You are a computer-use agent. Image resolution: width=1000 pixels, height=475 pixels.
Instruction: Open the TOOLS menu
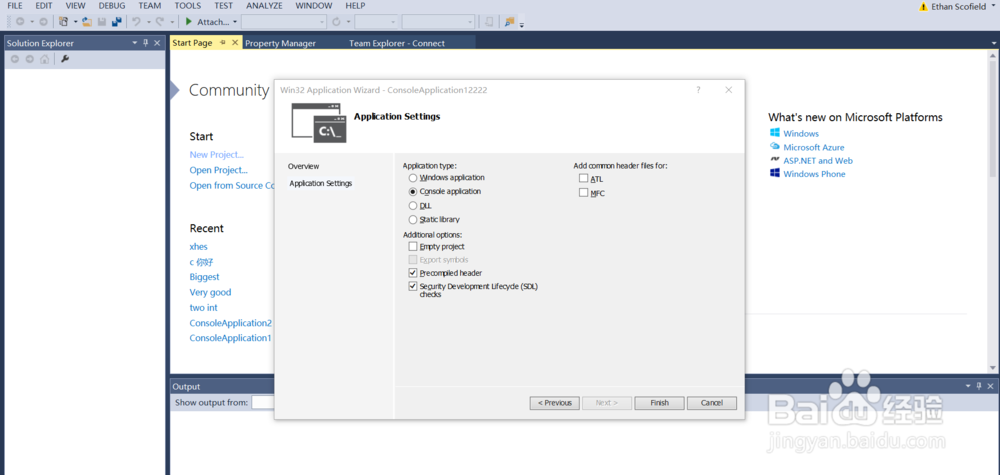click(188, 6)
